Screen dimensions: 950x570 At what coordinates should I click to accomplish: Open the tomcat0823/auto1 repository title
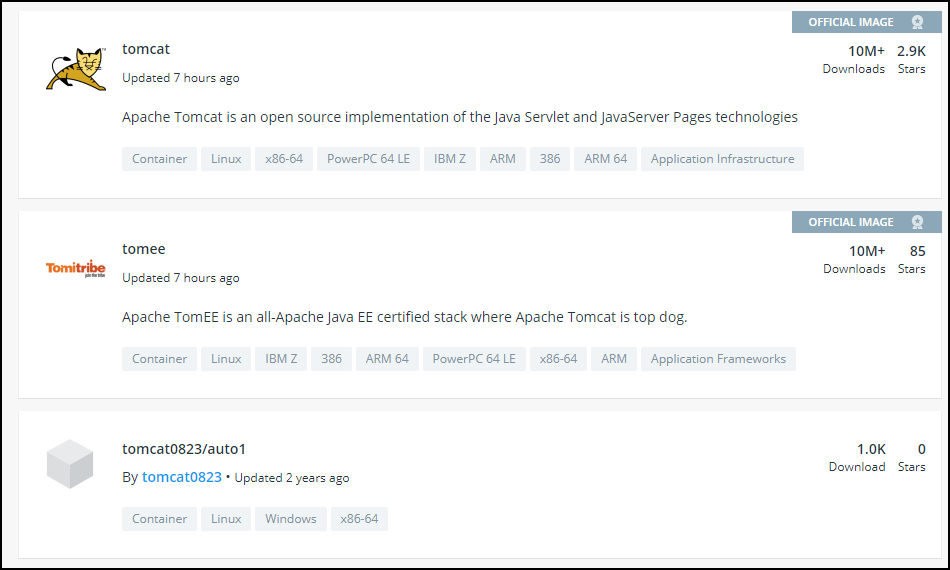click(x=184, y=449)
